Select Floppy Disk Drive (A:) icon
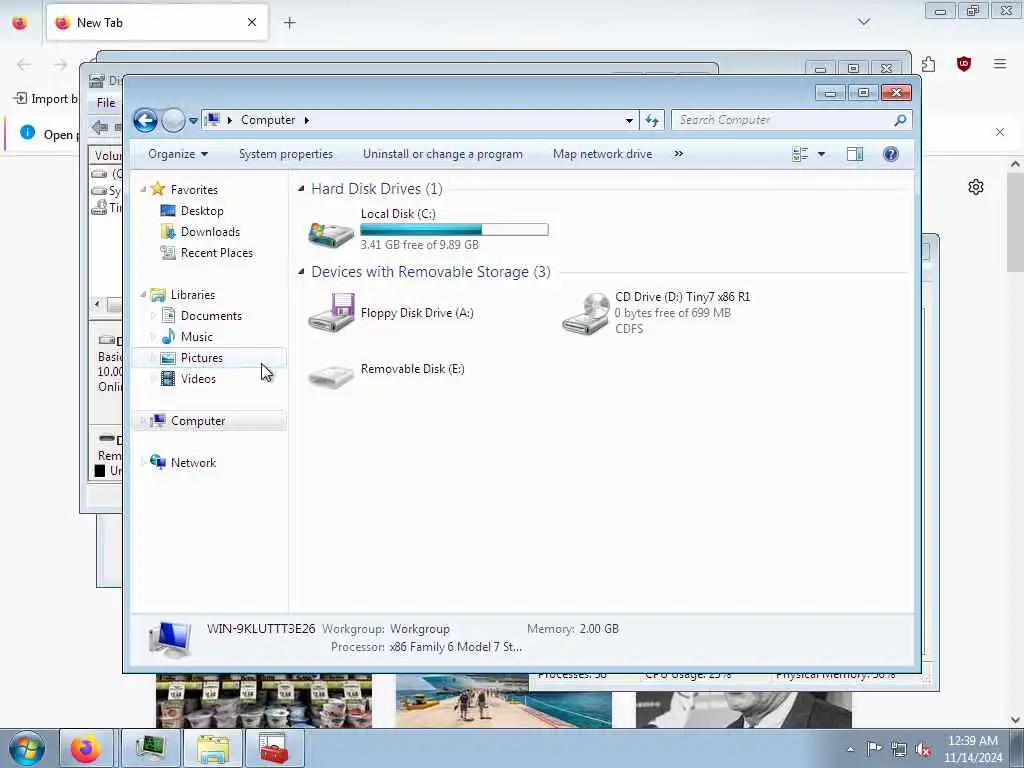The height and width of the screenshot is (768, 1024). pos(331,313)
